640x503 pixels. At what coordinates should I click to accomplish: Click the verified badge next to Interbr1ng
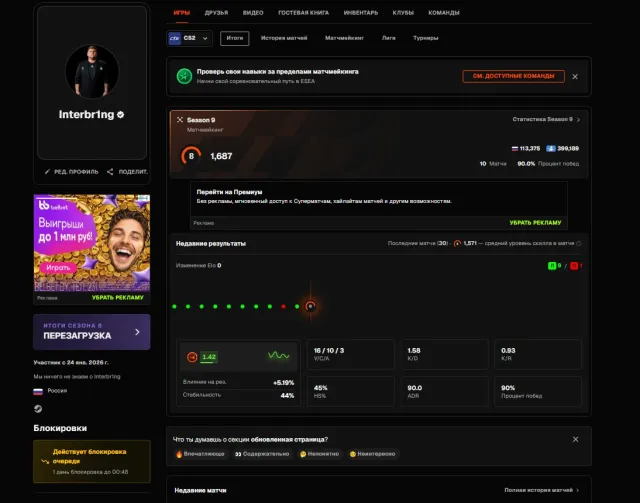point(120,115)
